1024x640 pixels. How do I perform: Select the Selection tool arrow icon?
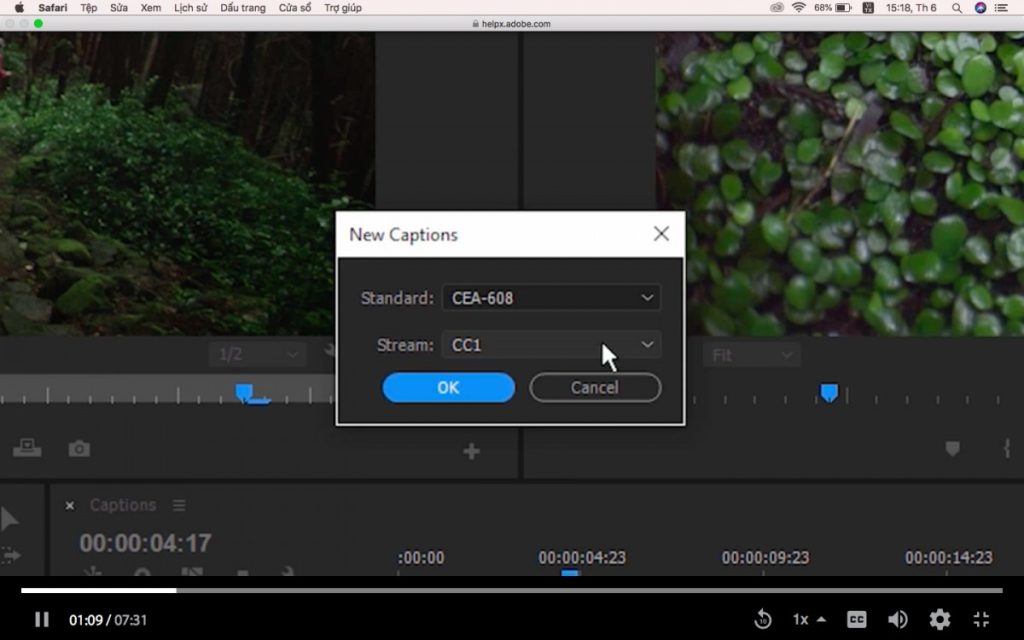[x=13, y=518]
